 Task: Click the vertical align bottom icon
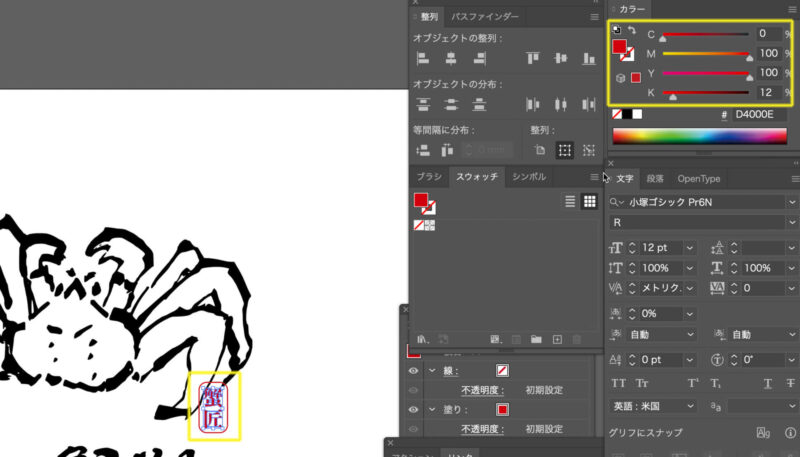[589, 58]
